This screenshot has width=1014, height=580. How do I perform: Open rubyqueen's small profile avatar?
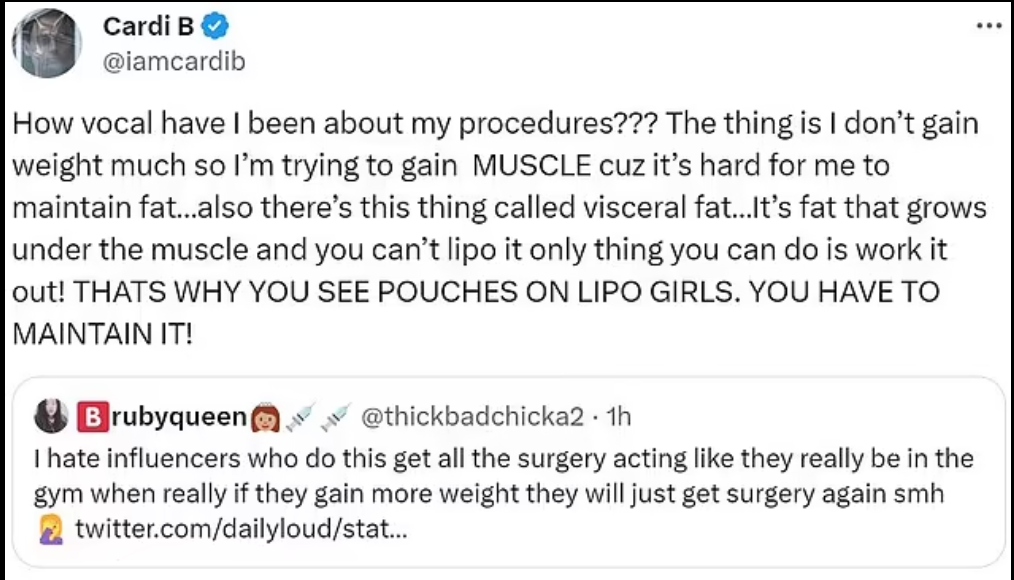click(x=51, y=416)
